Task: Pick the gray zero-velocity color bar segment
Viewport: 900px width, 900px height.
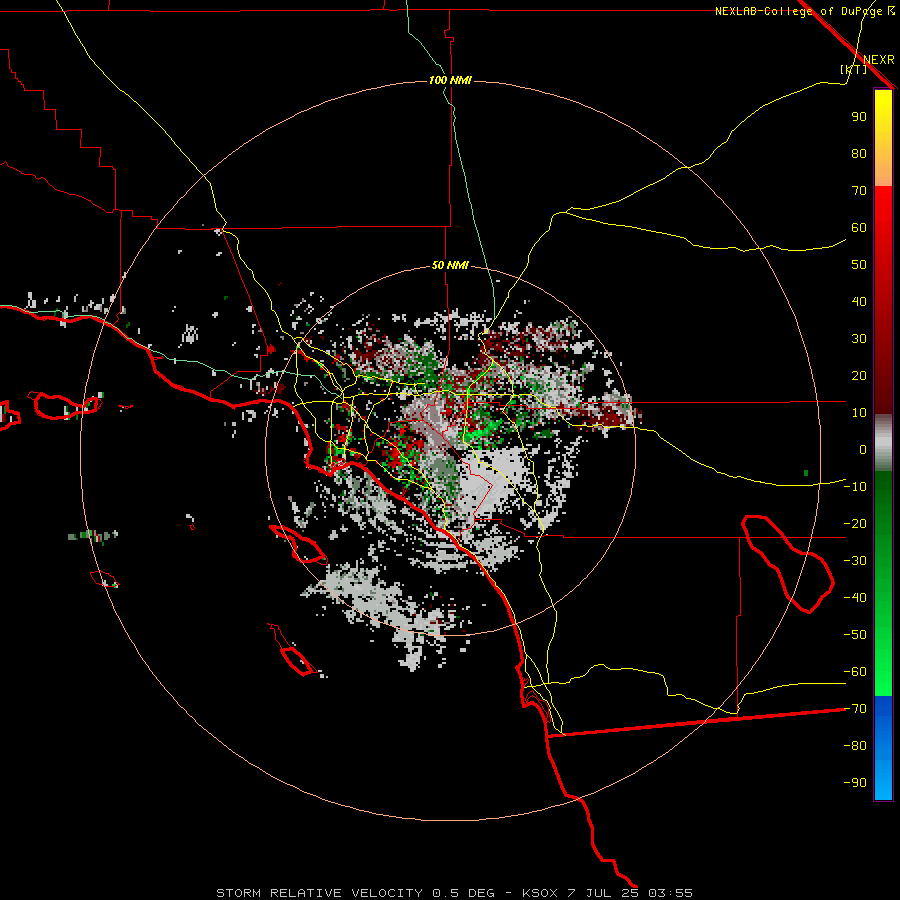Action: tap(883, 443)
